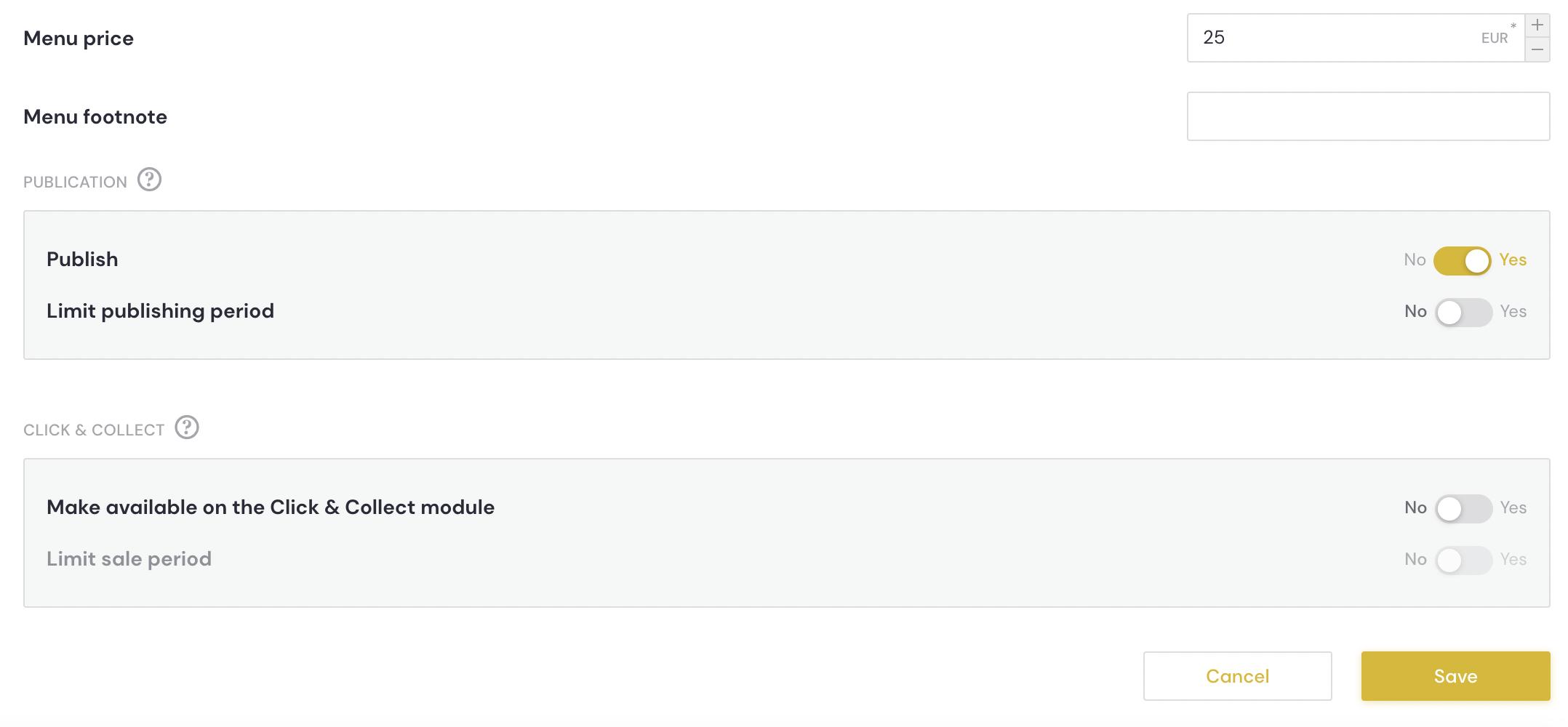Click the Save button
This screenshot has height=727, width=1568.
coord(1455,676)
